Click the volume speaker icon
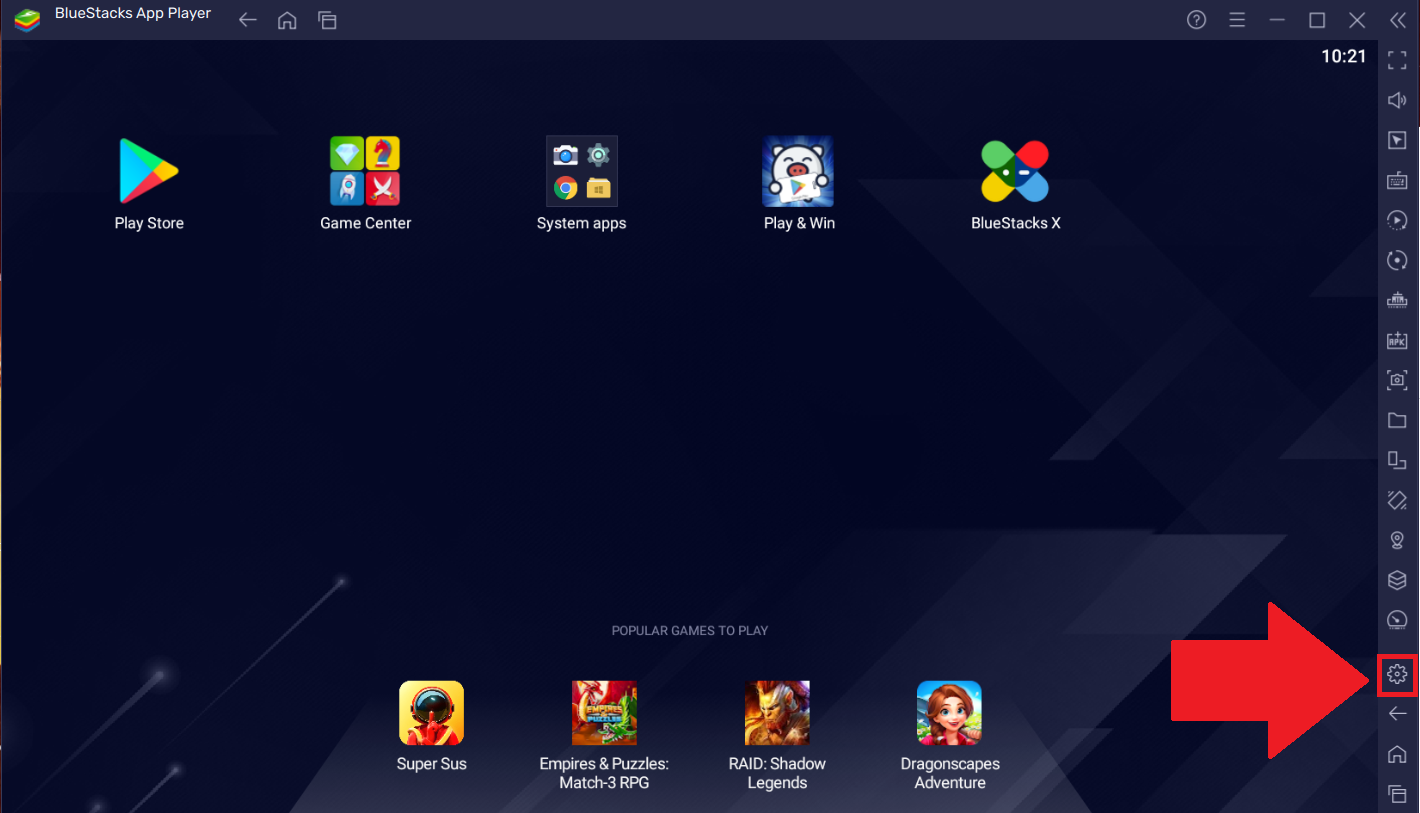The height and width of the screenshot is (813, 1420). coord(1397,100)
